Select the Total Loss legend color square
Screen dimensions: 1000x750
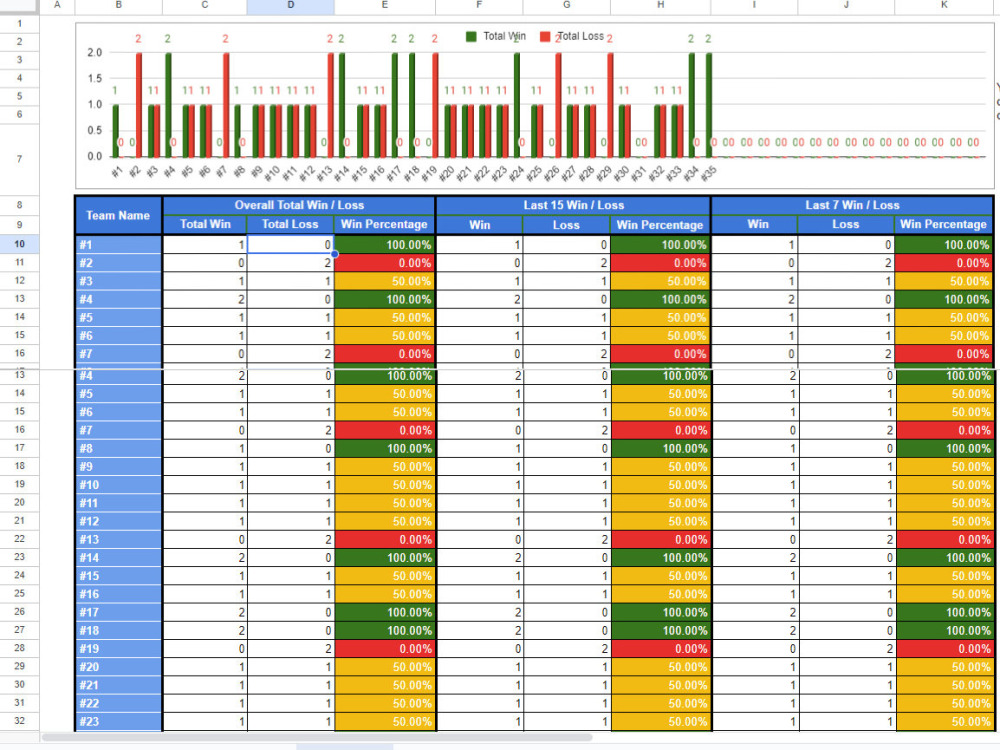click(545, 36)
